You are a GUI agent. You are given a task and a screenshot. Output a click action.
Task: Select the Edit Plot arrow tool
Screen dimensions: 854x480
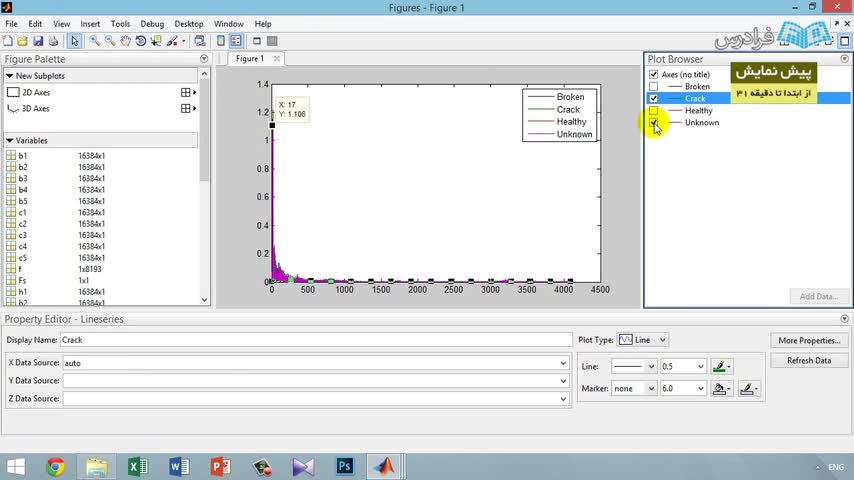[x=75, y=41]
